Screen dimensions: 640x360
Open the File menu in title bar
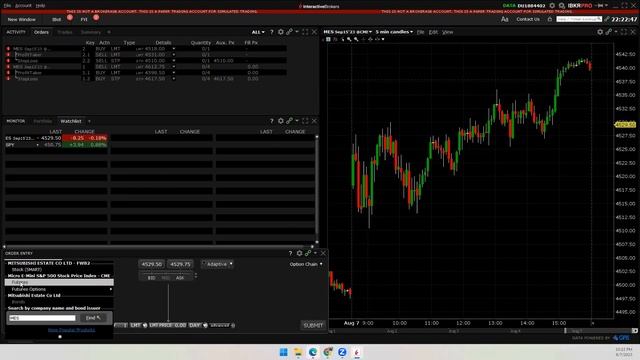coord(7,6)
